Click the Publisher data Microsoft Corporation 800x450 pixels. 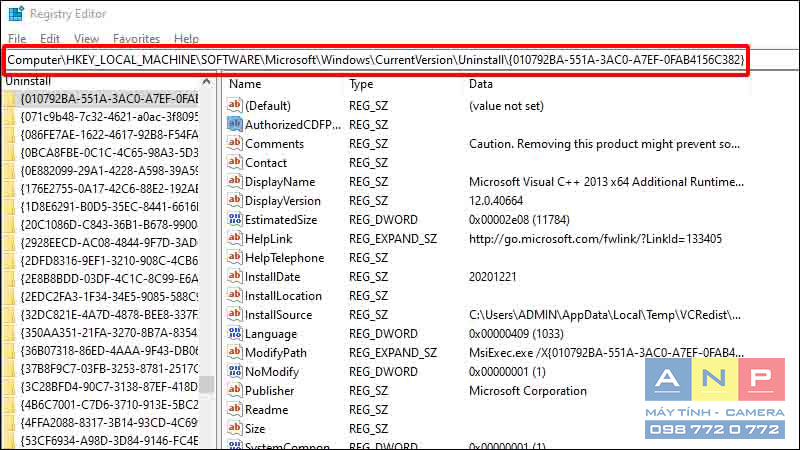(x=528, y=391)
